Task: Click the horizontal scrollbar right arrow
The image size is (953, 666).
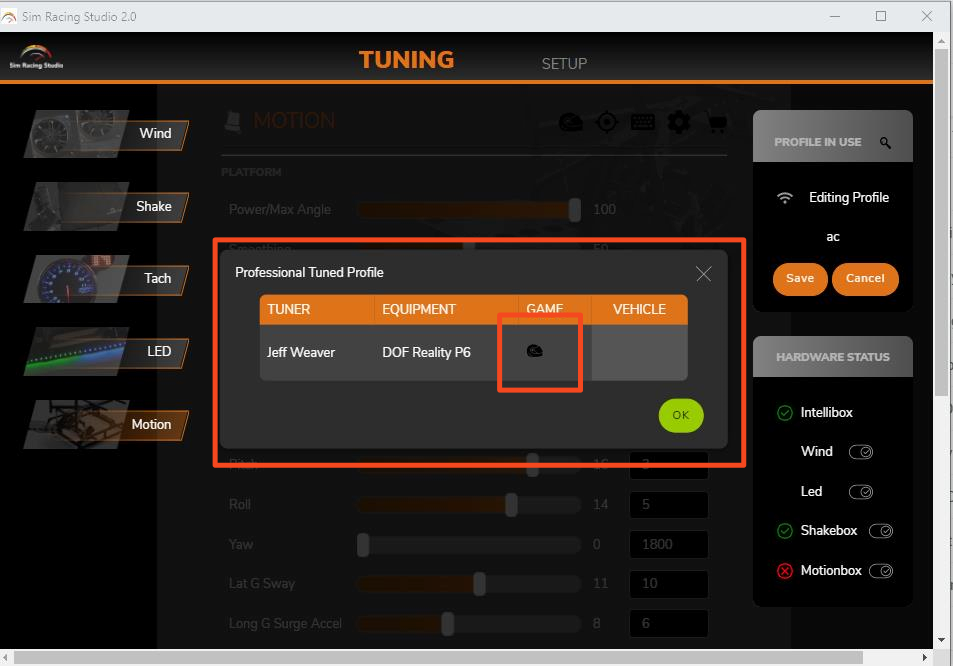Action: click(x=924, y=657)
